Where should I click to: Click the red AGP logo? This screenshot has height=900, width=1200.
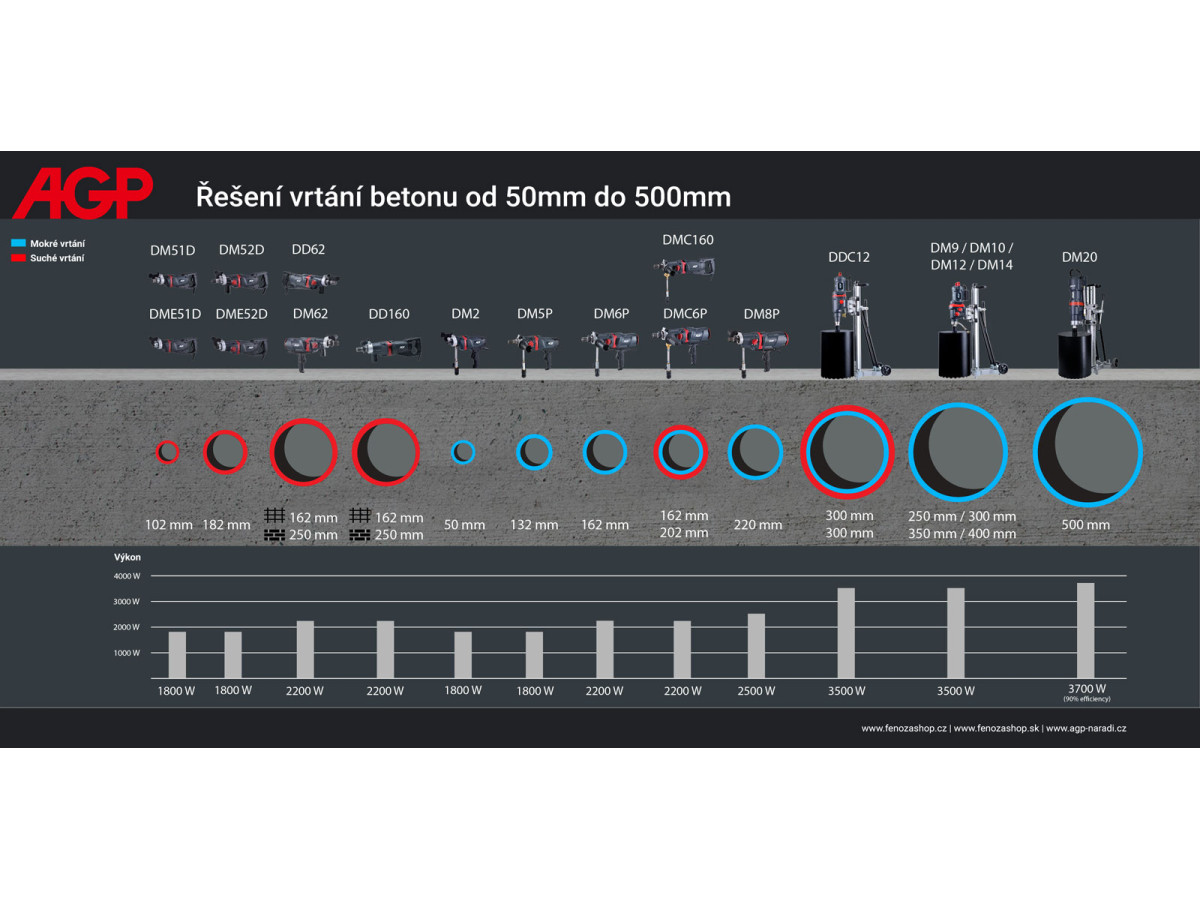[x=84, y=193]
